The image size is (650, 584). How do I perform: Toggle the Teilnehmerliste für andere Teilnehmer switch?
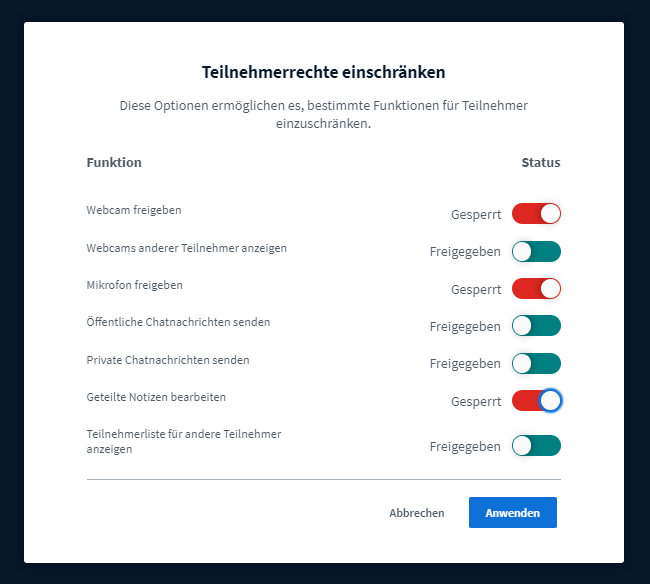tap(536, 446)
